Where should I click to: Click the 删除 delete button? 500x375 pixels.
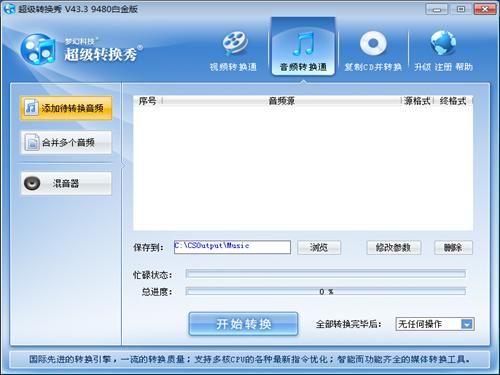(453, 247)
